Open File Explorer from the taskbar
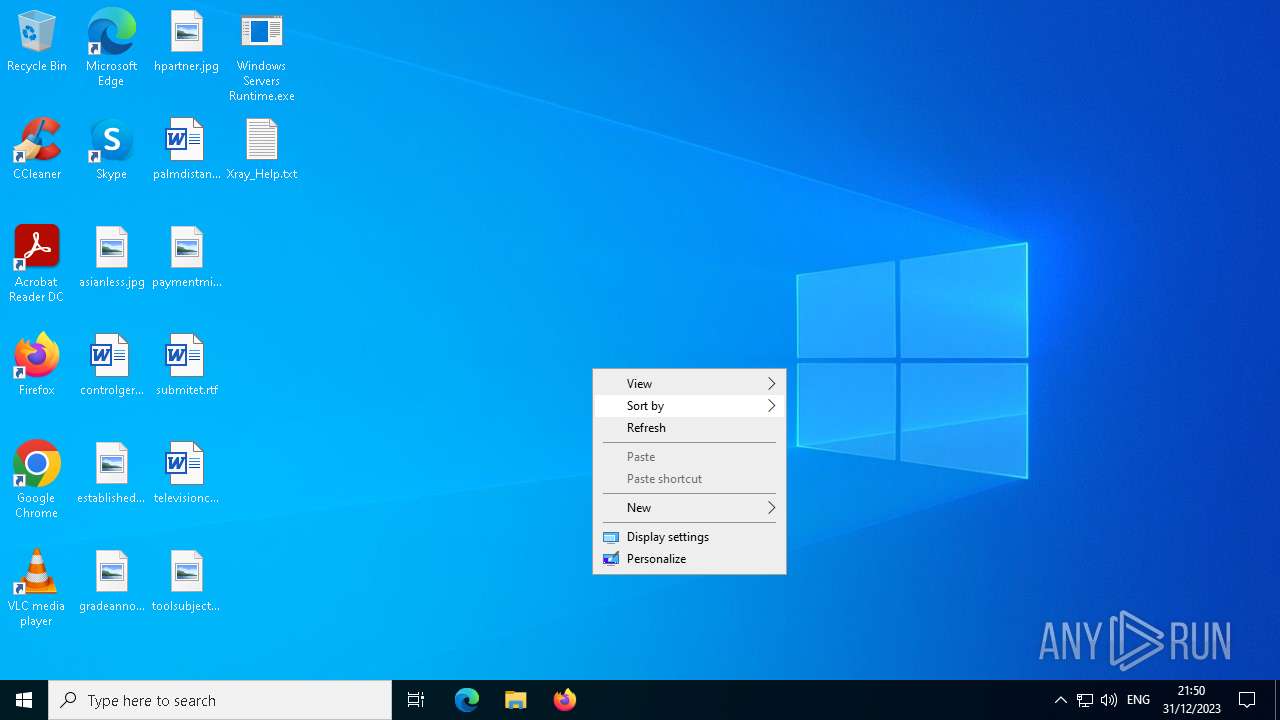 (x=515, y=700)
